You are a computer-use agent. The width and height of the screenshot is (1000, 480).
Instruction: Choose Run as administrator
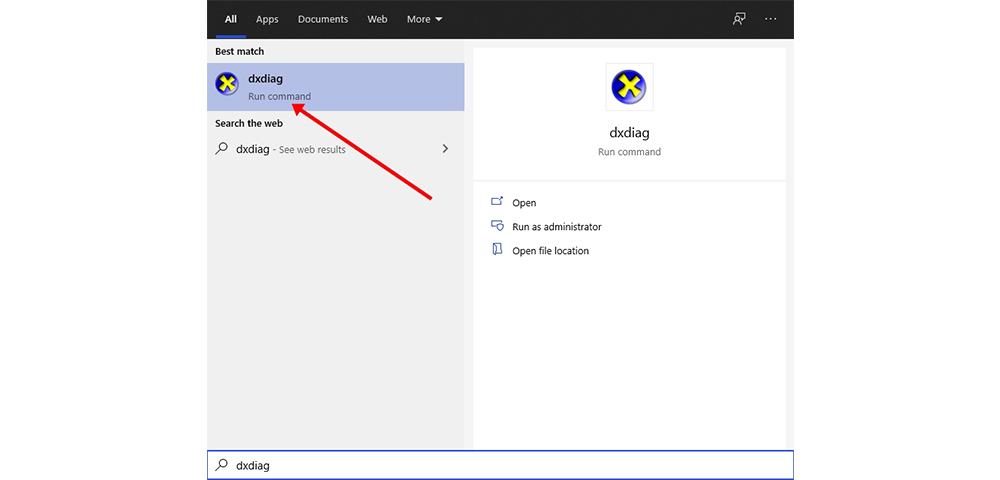557,227
